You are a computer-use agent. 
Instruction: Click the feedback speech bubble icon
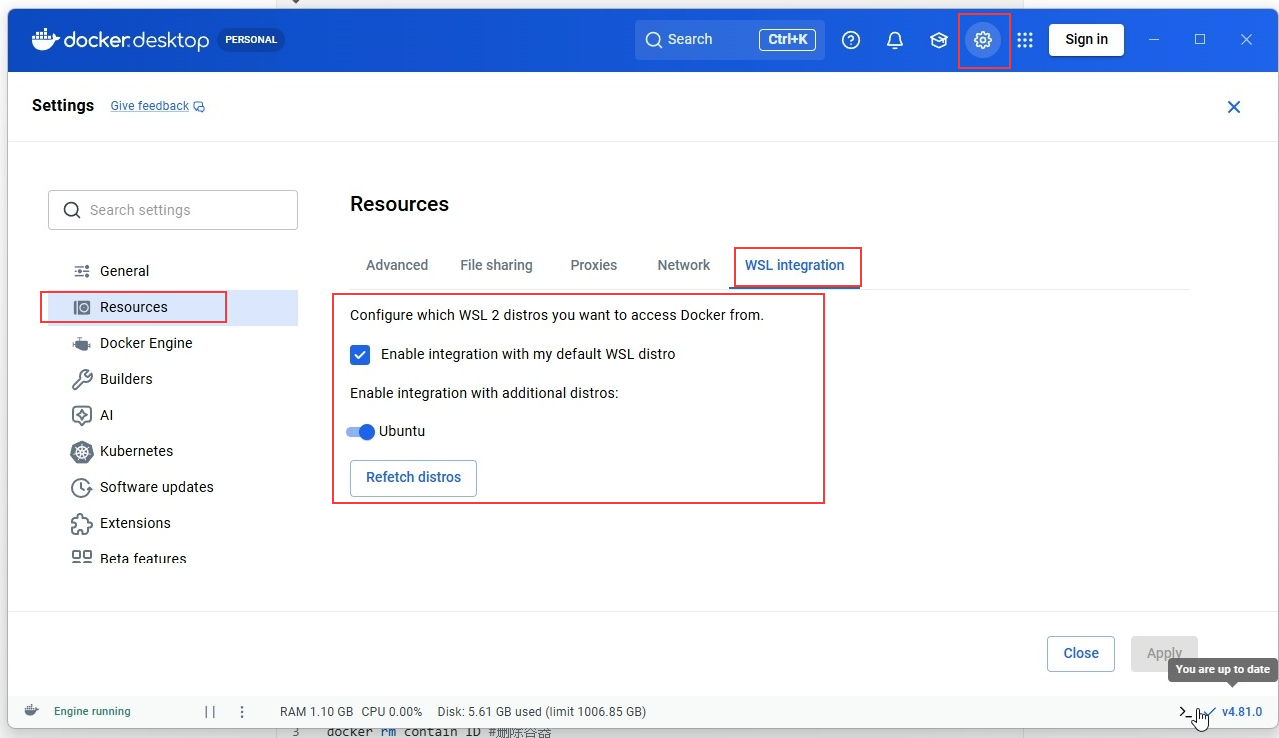[199, 106]
